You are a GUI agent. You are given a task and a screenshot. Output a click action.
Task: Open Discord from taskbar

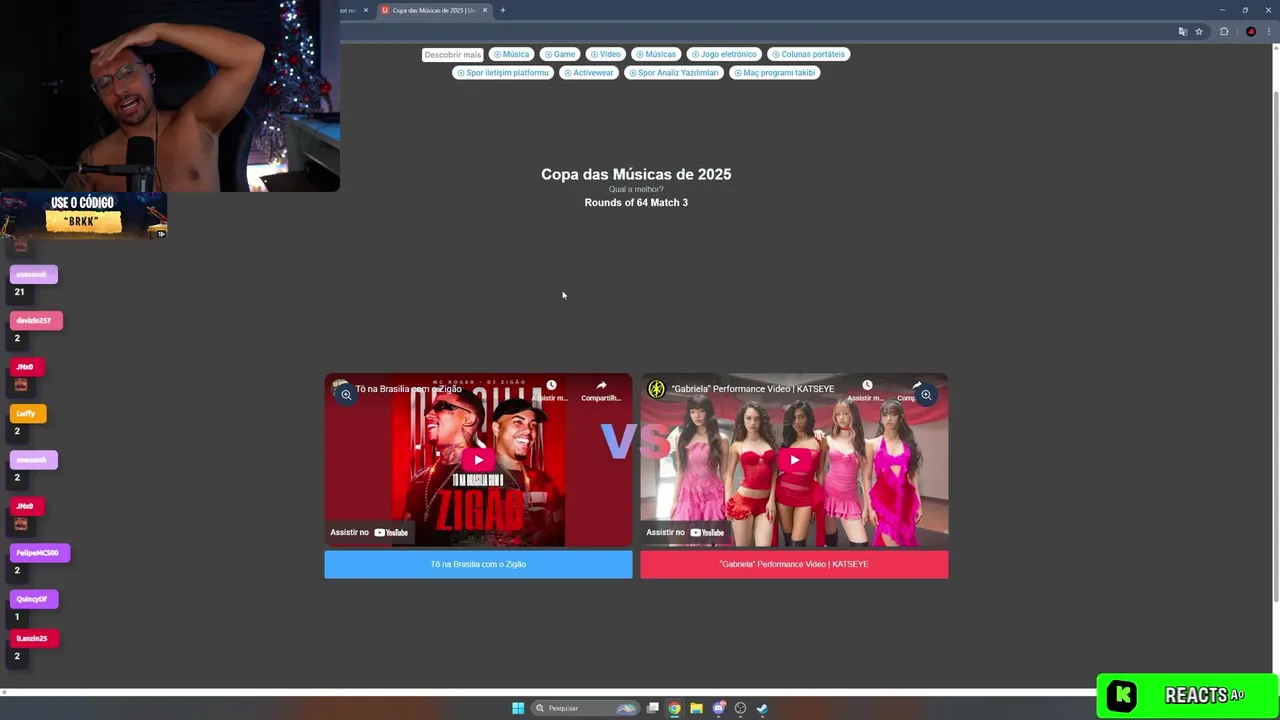coord(718,708)
